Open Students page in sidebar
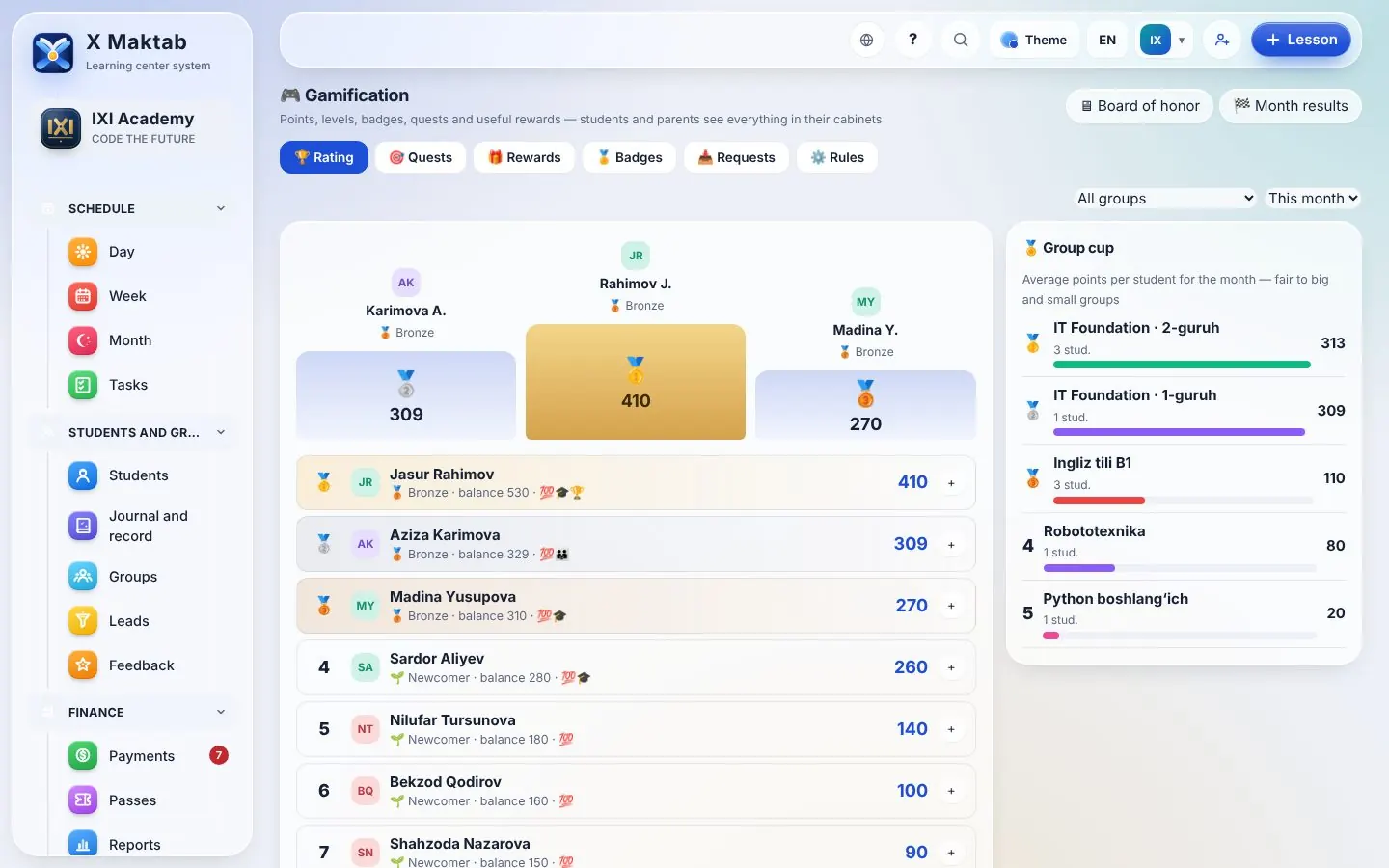The height and width of the screenshot is (868, 1389). pos(143,475)
